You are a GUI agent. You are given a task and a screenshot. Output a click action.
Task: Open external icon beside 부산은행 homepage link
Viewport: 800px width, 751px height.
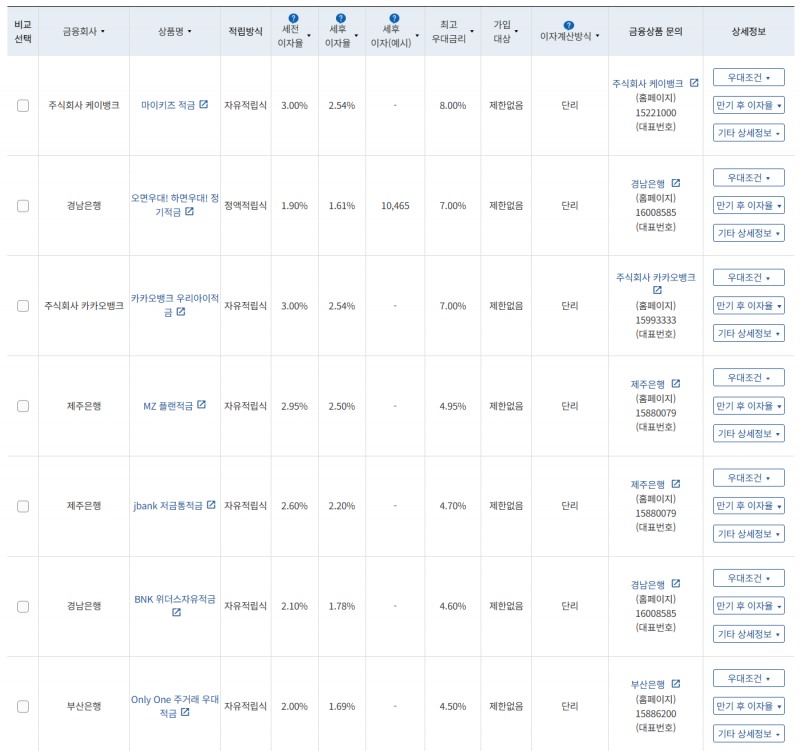pyautogui.click(x=676, y=684)
